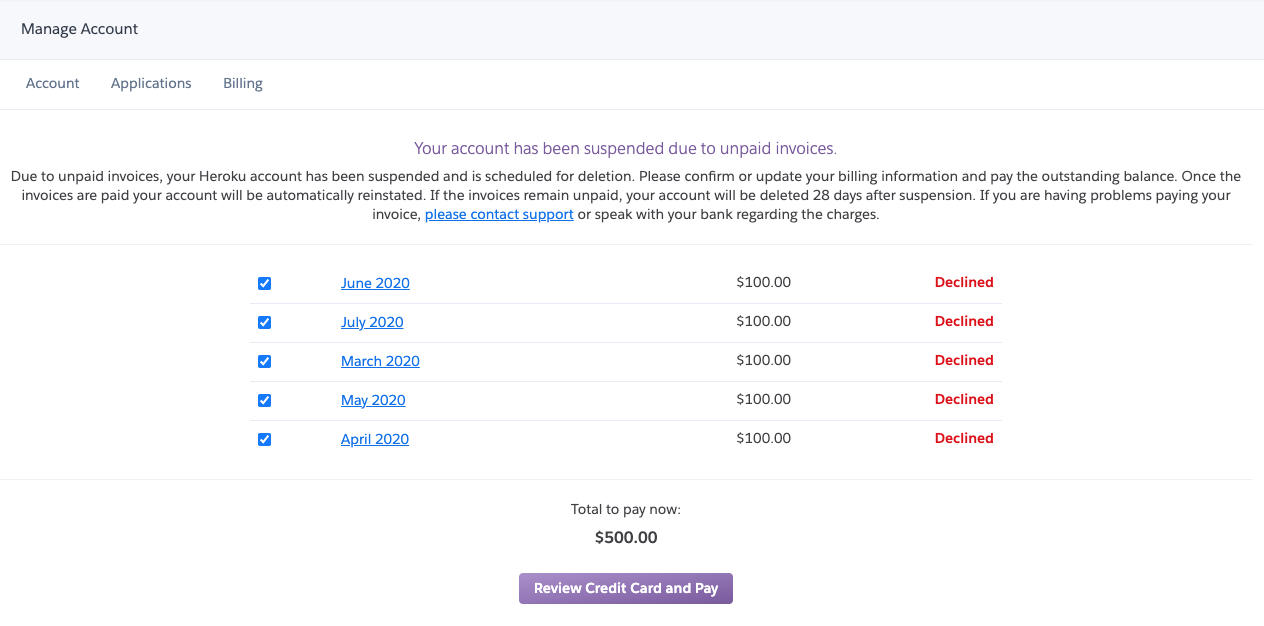
Task: Go to the Applications tab
Action: click(x=151, y=84)
